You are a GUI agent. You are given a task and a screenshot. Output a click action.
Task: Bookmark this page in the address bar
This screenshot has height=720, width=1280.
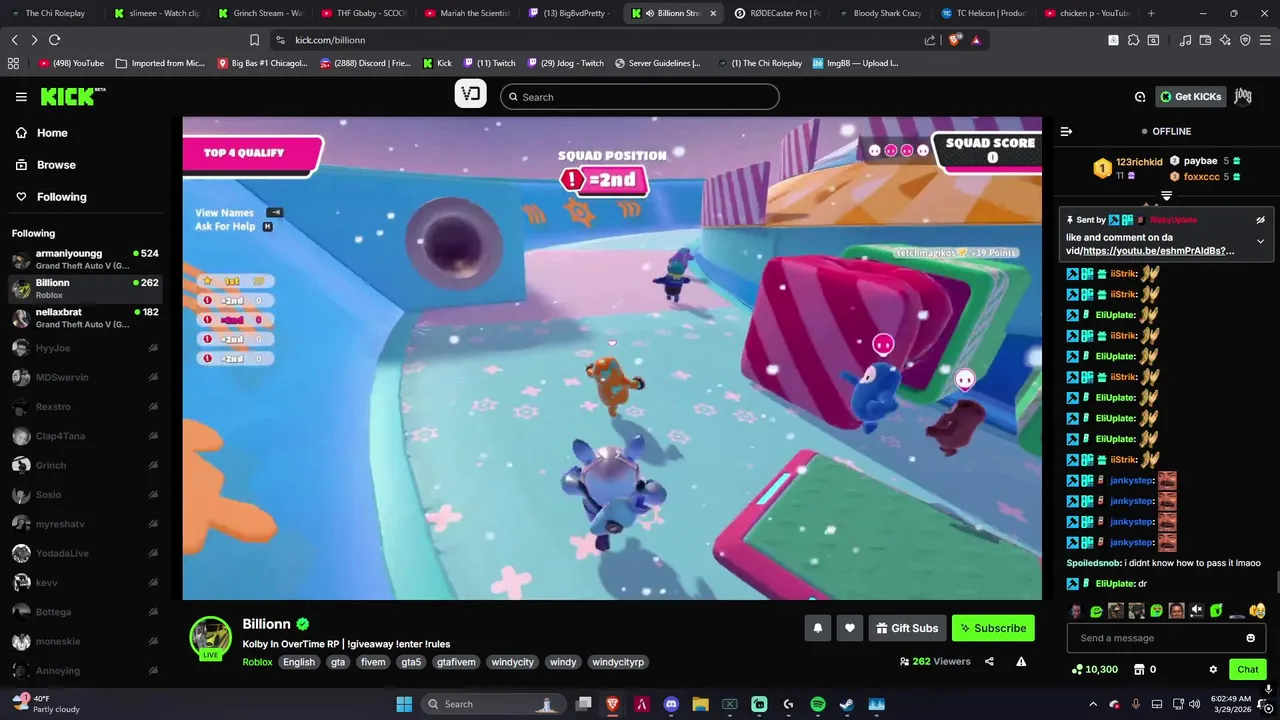tap(254, 40)
